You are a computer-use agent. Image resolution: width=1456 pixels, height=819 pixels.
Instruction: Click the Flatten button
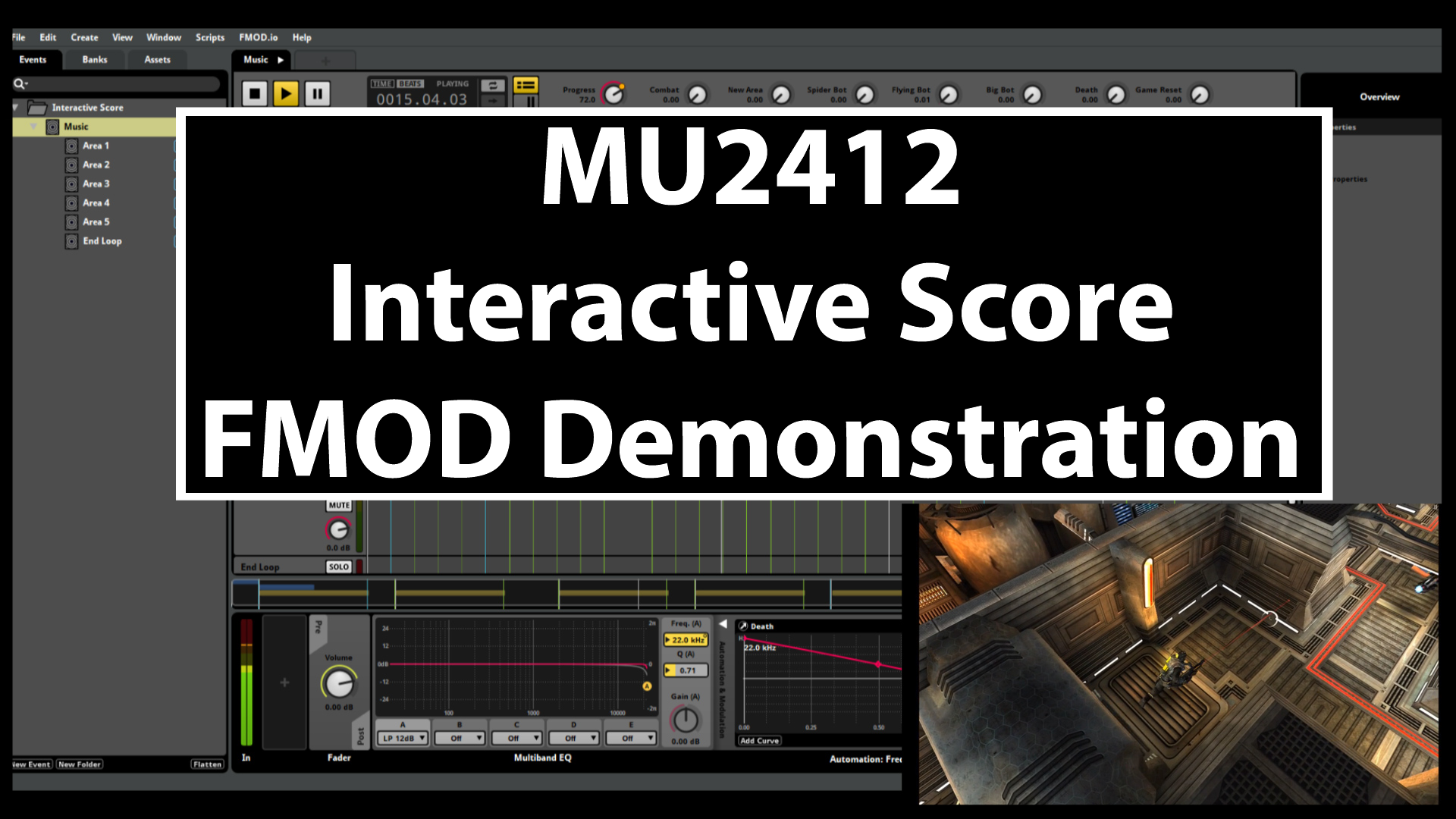[207, 764]
